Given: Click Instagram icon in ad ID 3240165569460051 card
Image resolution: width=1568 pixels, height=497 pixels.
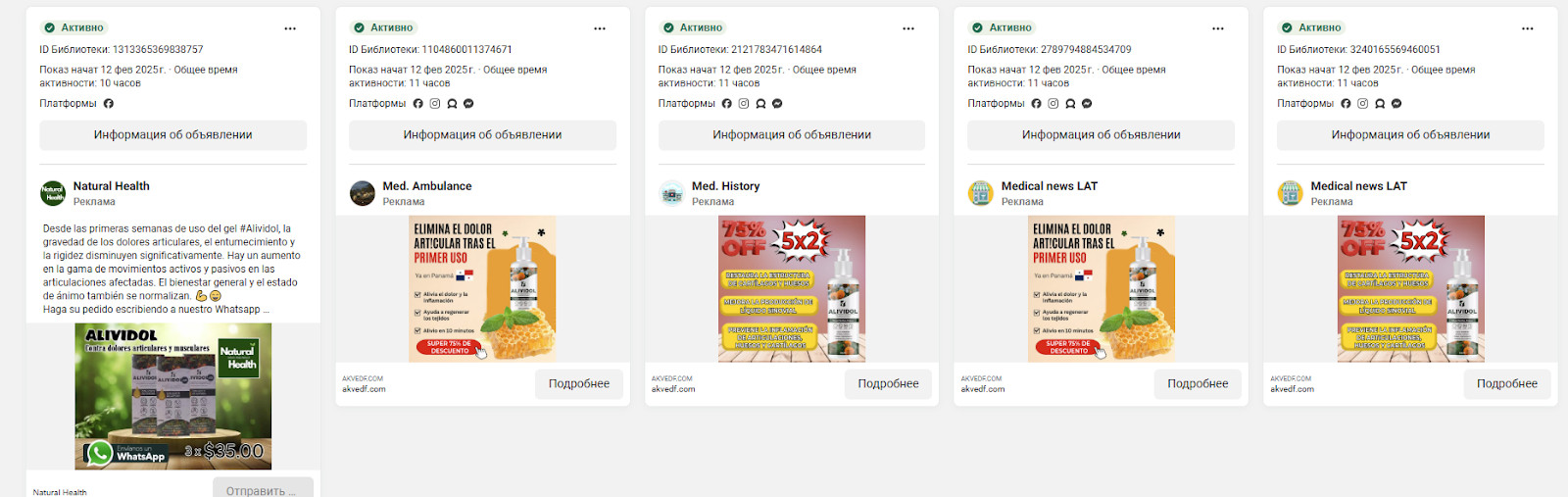Looking at the screenshot, I should tap(1363, 103).
